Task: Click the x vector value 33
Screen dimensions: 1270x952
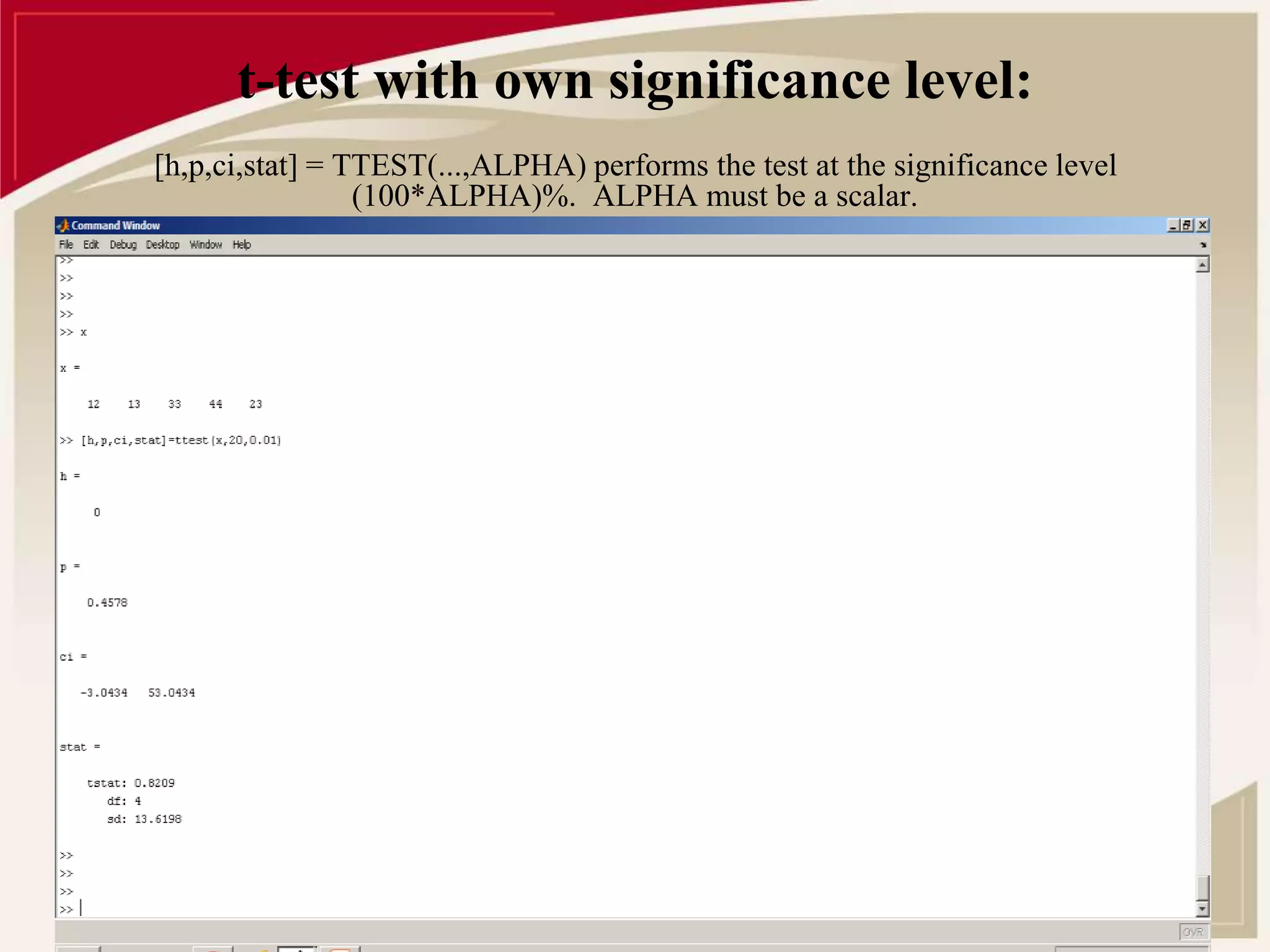Action: [175, 405]
